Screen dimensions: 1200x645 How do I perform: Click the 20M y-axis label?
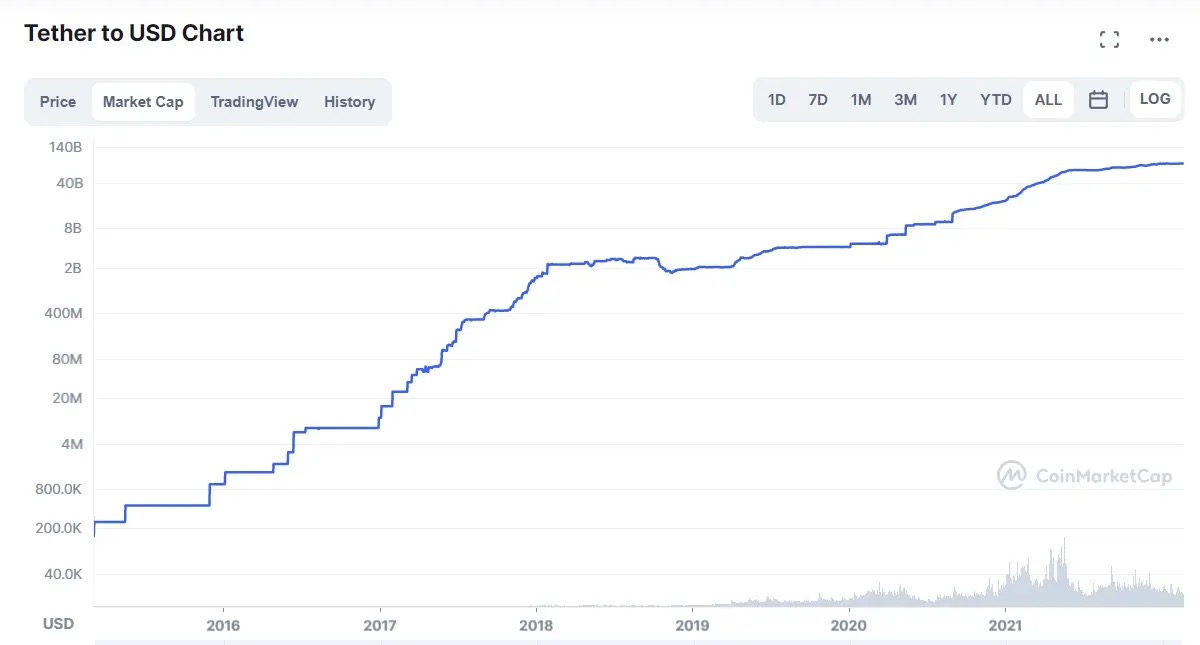(x=68, y=398)
